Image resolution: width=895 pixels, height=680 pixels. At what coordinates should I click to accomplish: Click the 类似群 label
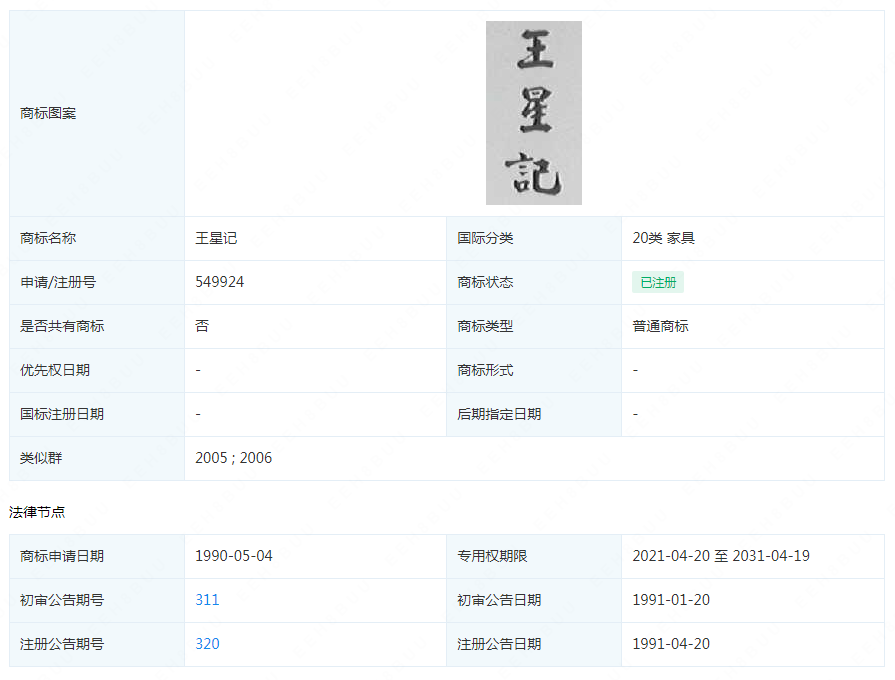[x=41, y=458]
